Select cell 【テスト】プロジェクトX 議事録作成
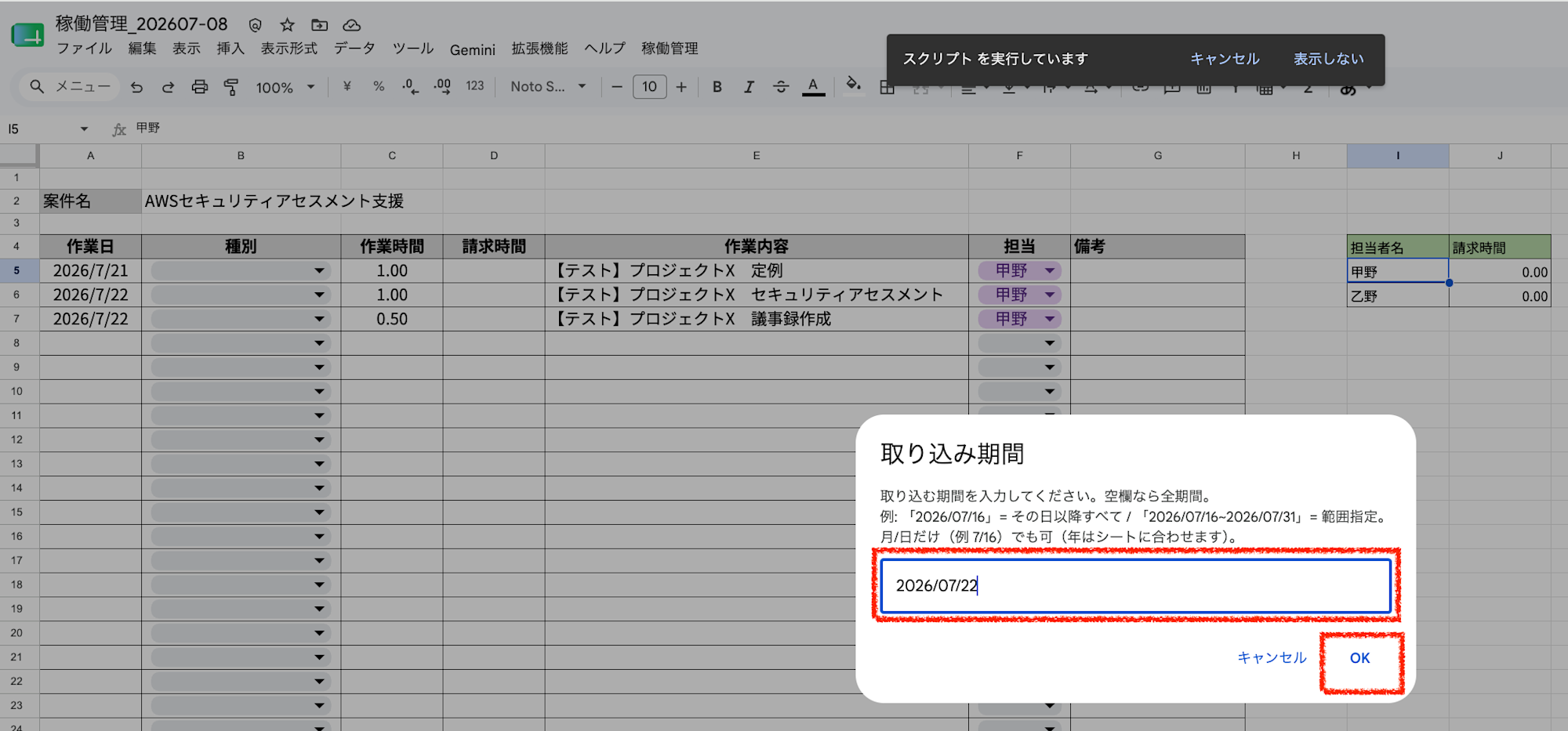 [757, 320]
